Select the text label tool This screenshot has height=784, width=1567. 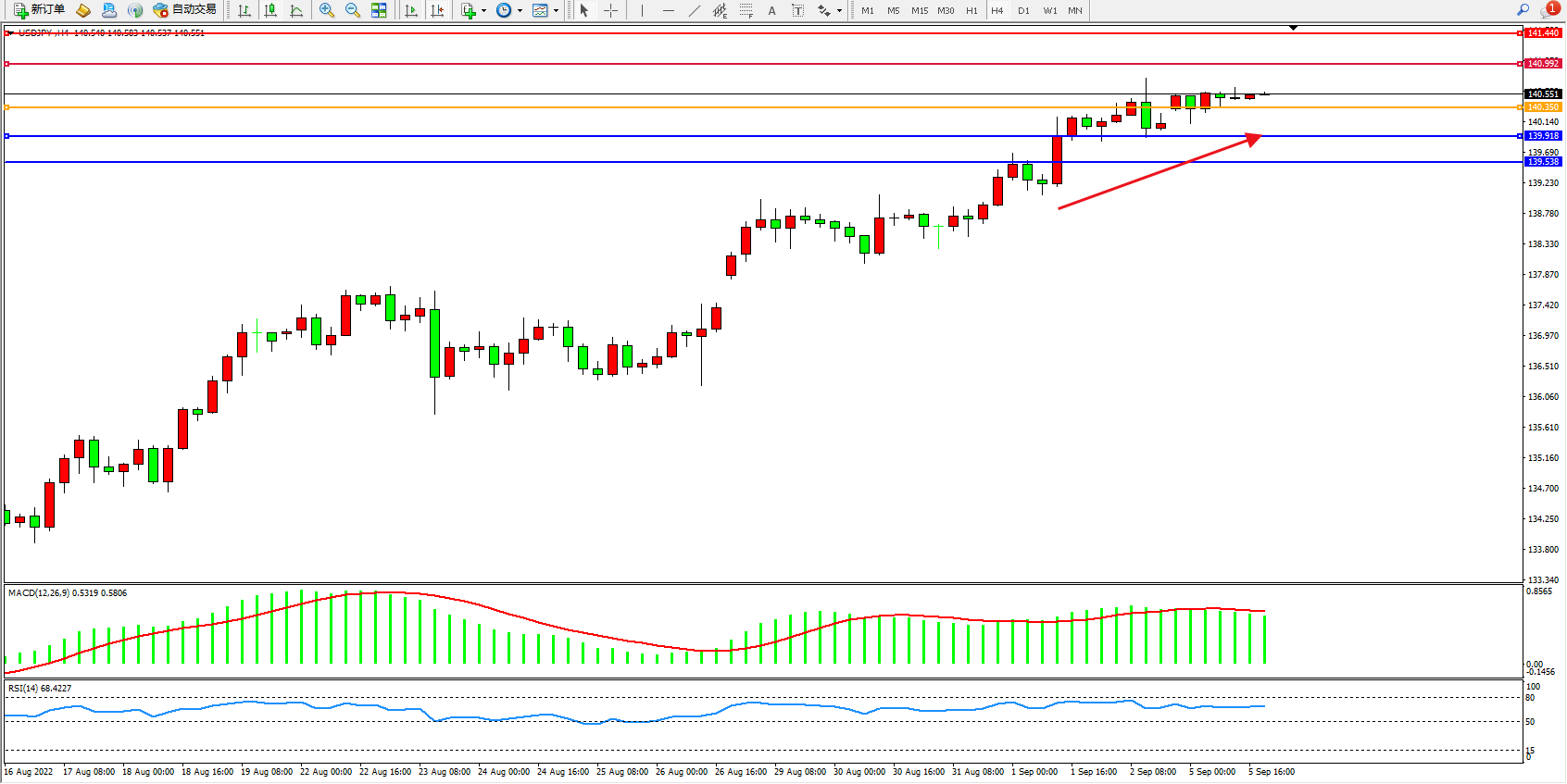pyautogui.click(x=797, y=10)
